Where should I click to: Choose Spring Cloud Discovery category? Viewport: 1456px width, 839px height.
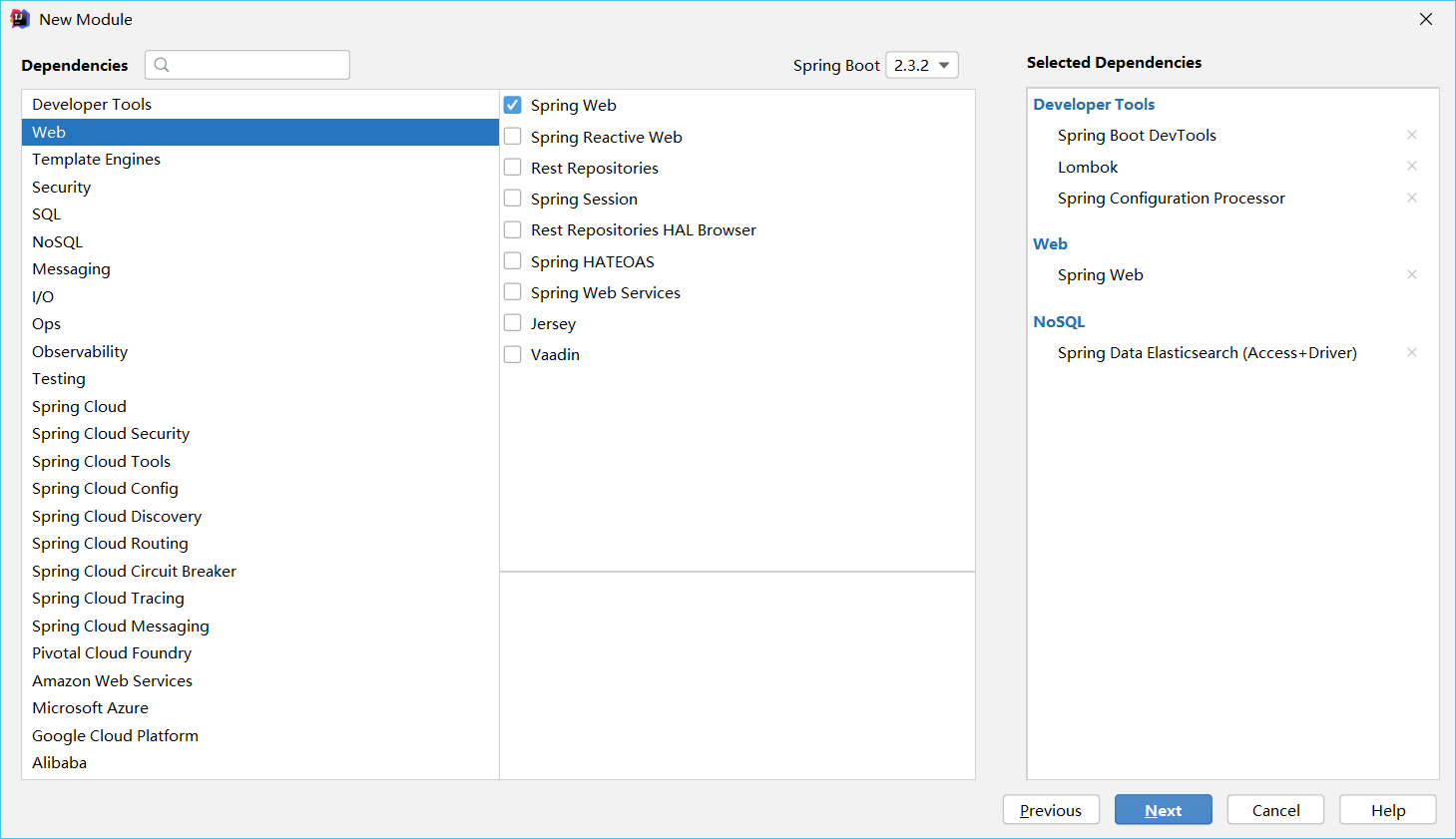click(260, 516)
